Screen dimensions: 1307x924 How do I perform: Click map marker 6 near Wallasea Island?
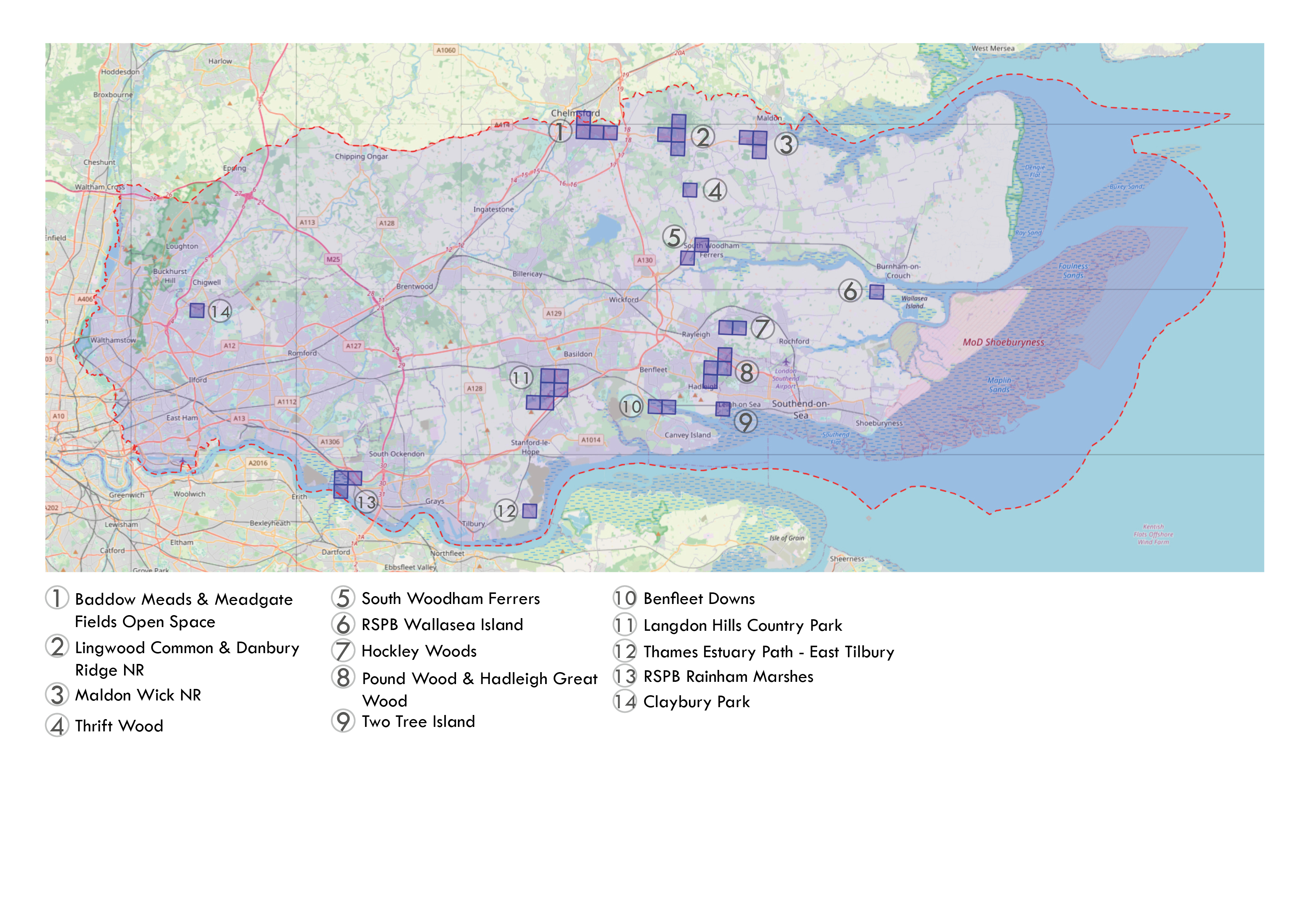850,291
